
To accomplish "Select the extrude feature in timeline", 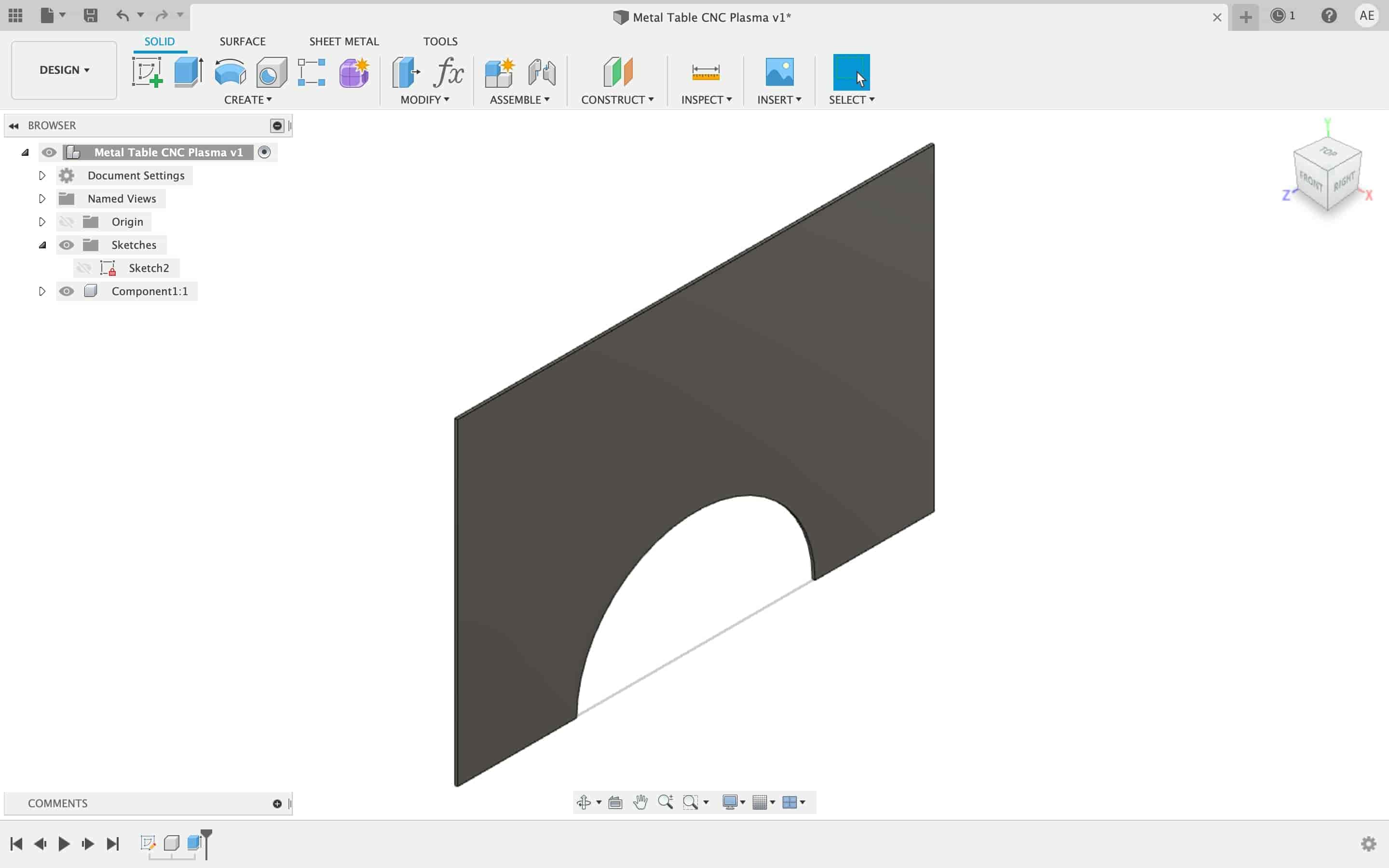I will [194, 843].
